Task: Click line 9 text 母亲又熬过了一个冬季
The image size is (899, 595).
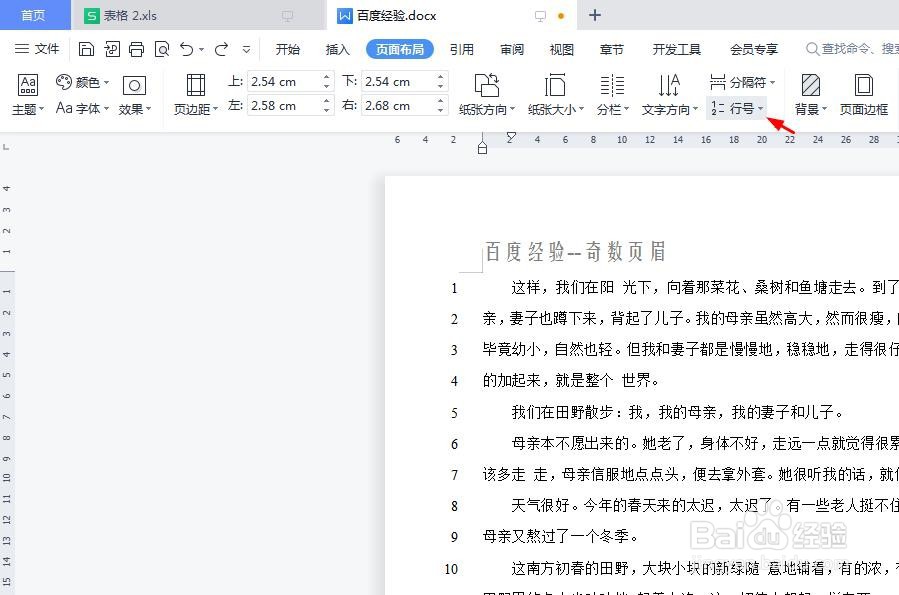Action: [560, 537]
